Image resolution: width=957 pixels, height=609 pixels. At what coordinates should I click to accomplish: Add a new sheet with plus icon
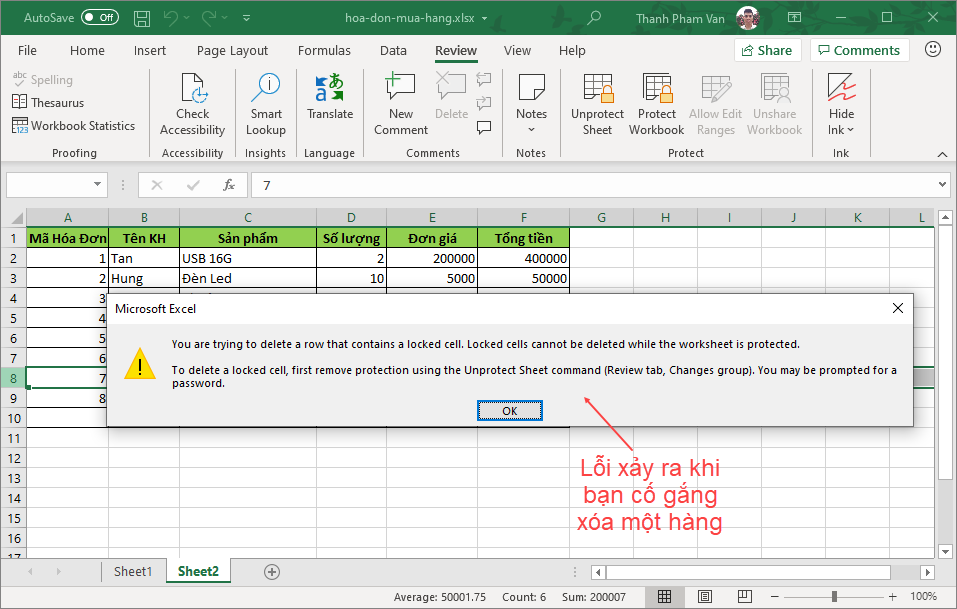point(272,572)
